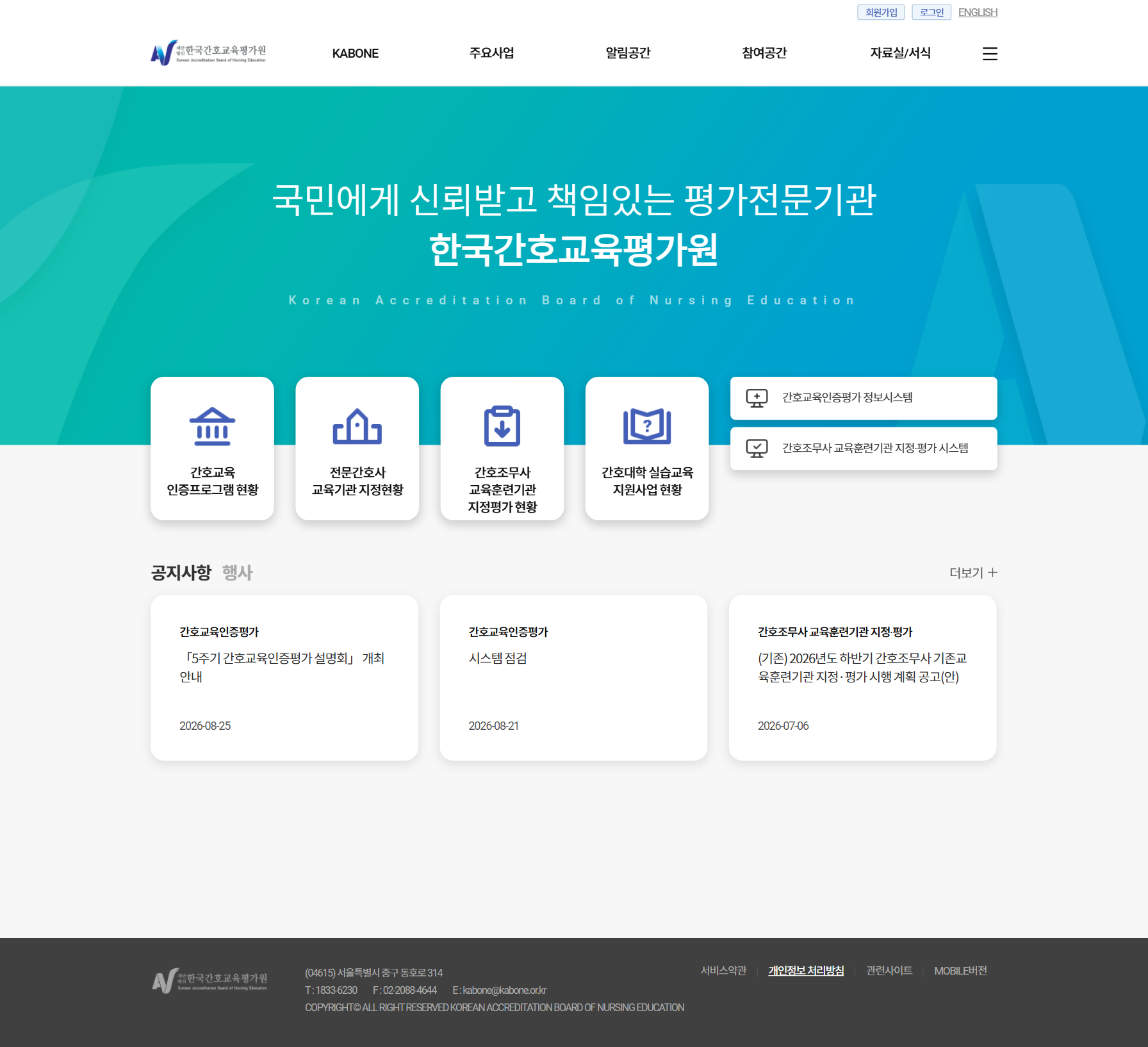Open the 자료실/서식 menu
Screen dimensions: 1148x1047
pyautogui.click(x=900, y=53)
